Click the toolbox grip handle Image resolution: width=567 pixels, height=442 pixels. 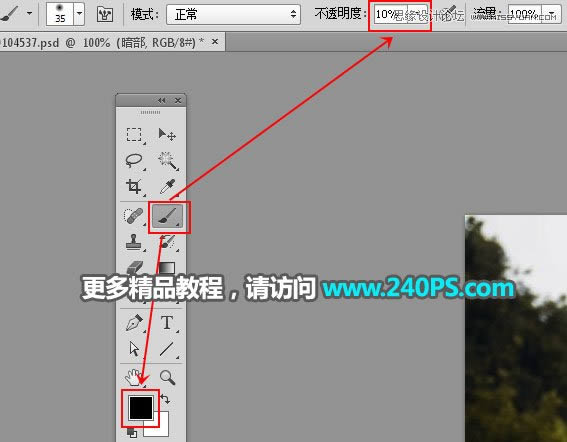[x=150, y=112]
